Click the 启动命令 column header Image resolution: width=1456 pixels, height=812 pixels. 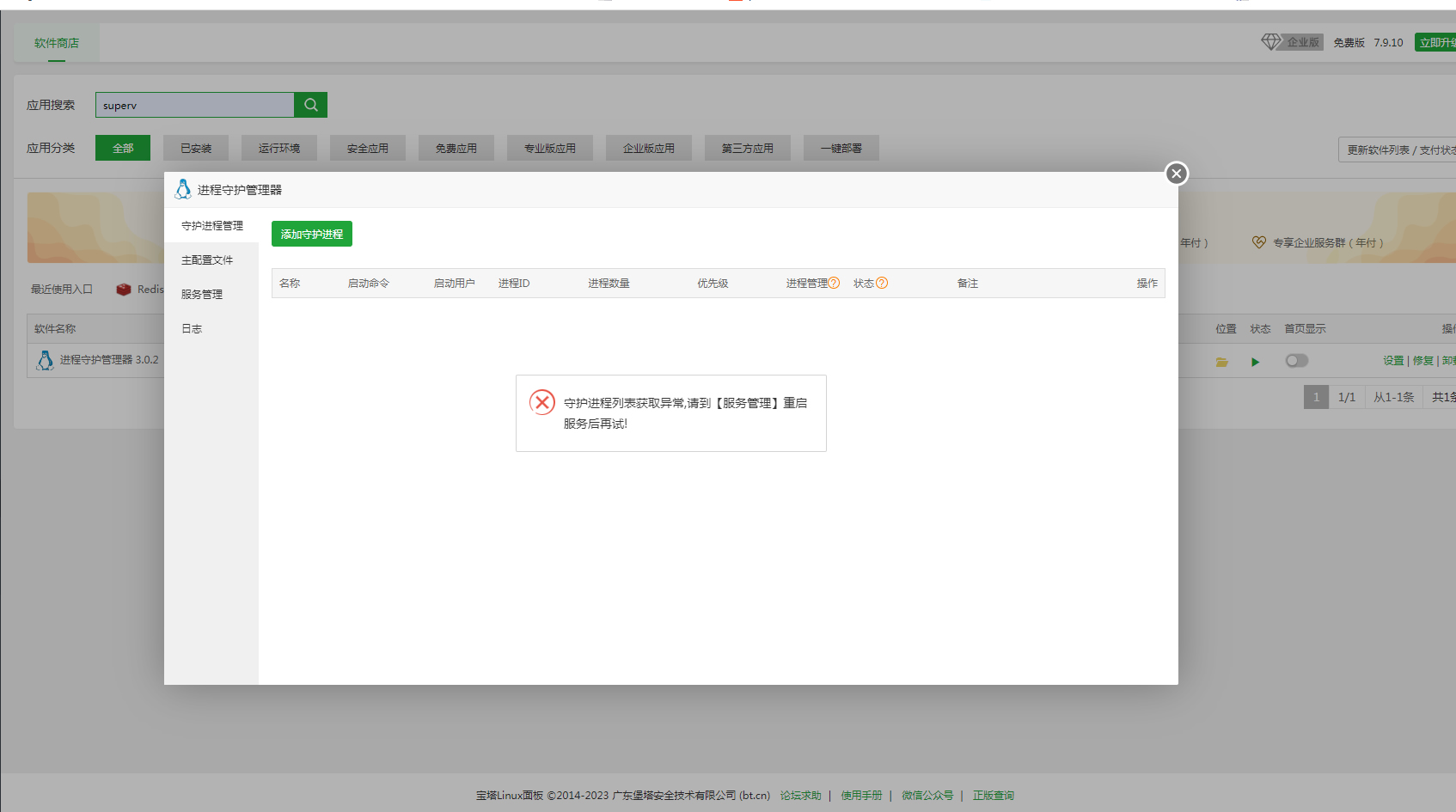369,283
